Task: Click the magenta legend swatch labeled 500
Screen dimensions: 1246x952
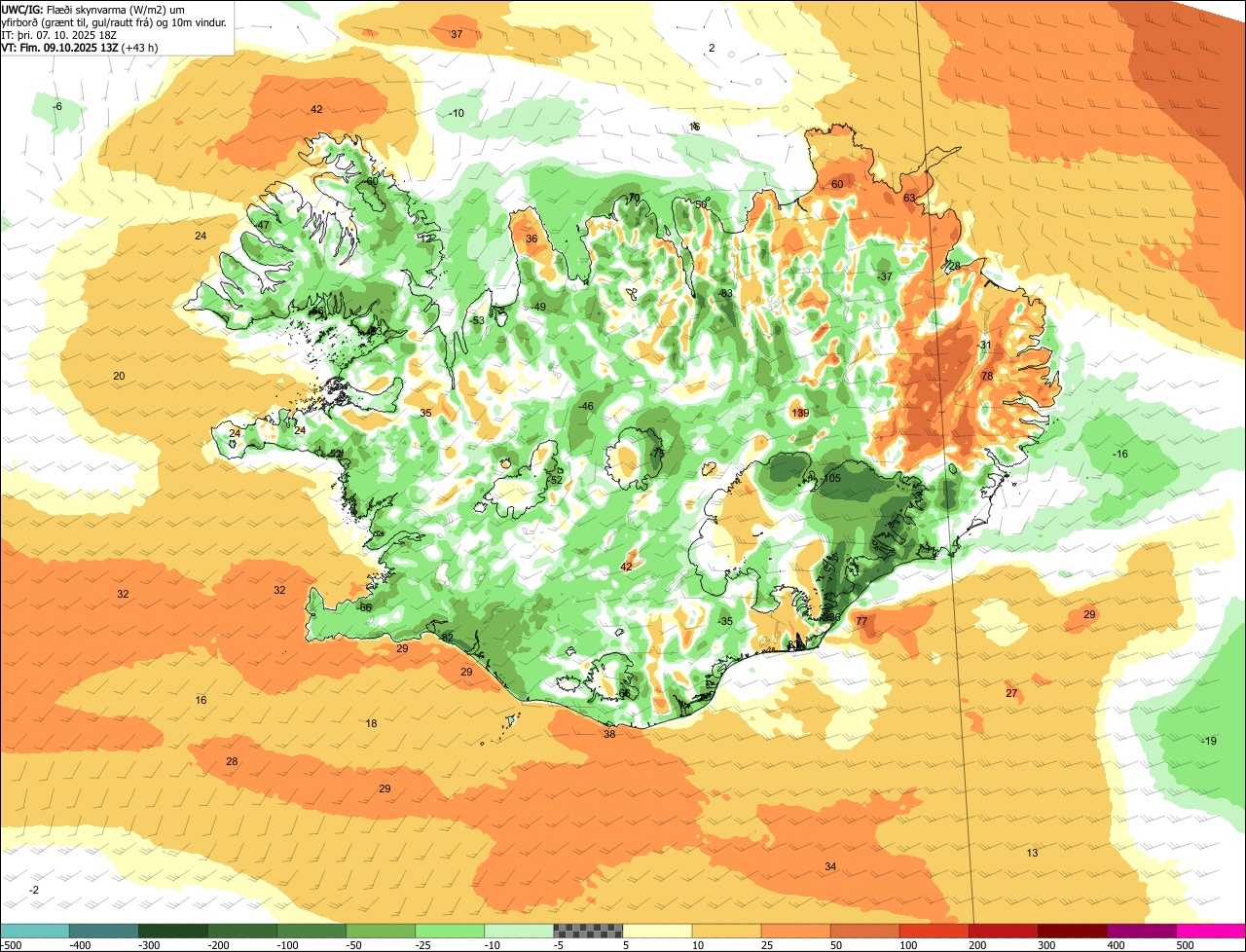Action: 1210,931
